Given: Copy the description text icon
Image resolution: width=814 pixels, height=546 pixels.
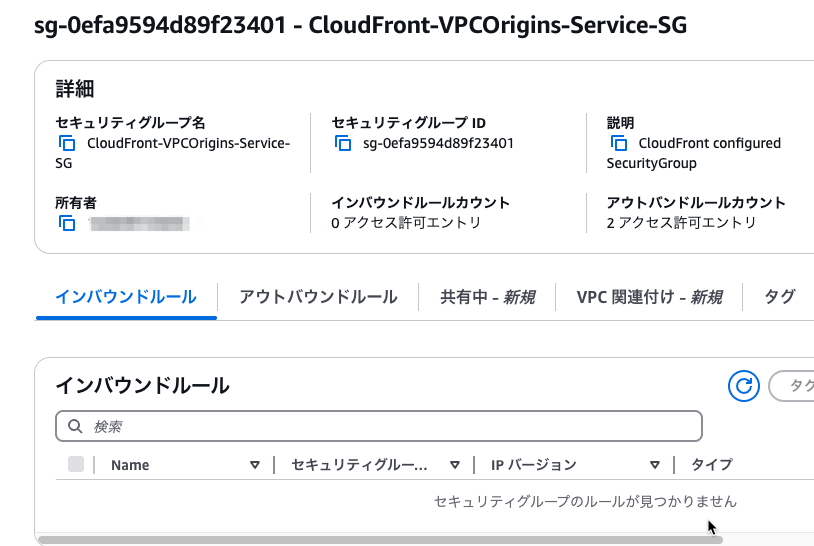Looking at the screenshot, I should (618, 143).
